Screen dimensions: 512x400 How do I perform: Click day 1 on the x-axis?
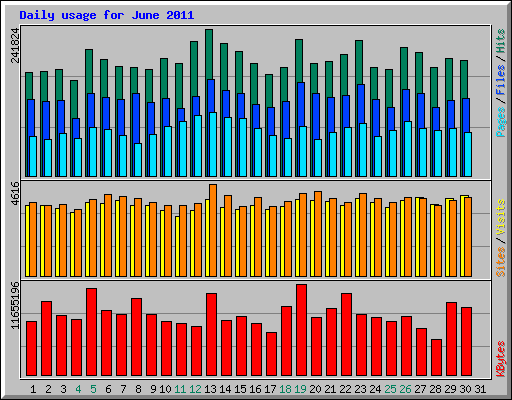[33, 389]
